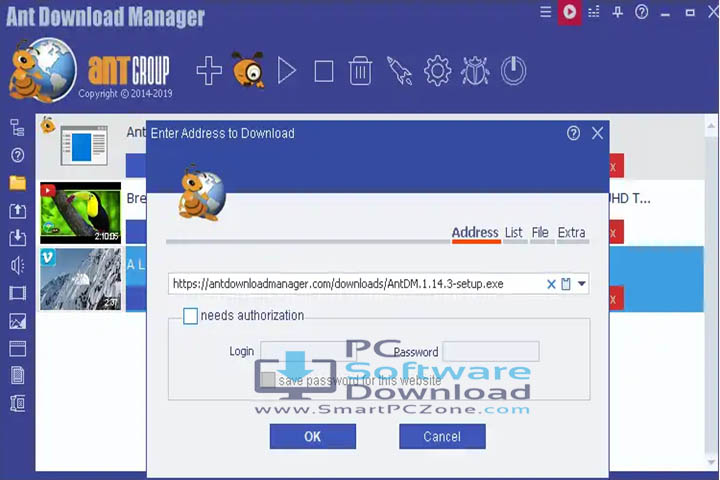Image resolution: width=720 pixels, height=480 pixels.
Task: Enable the needs authorization checkbox
Action: tap(190, 316)
